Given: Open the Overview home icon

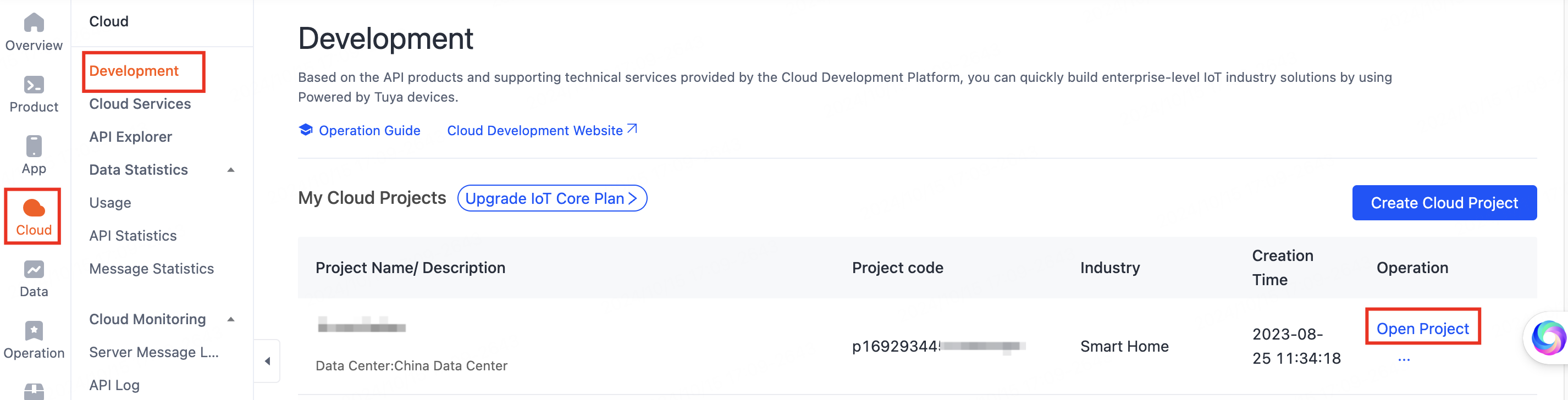Looking at the screenshot, I should coord(34,23).
